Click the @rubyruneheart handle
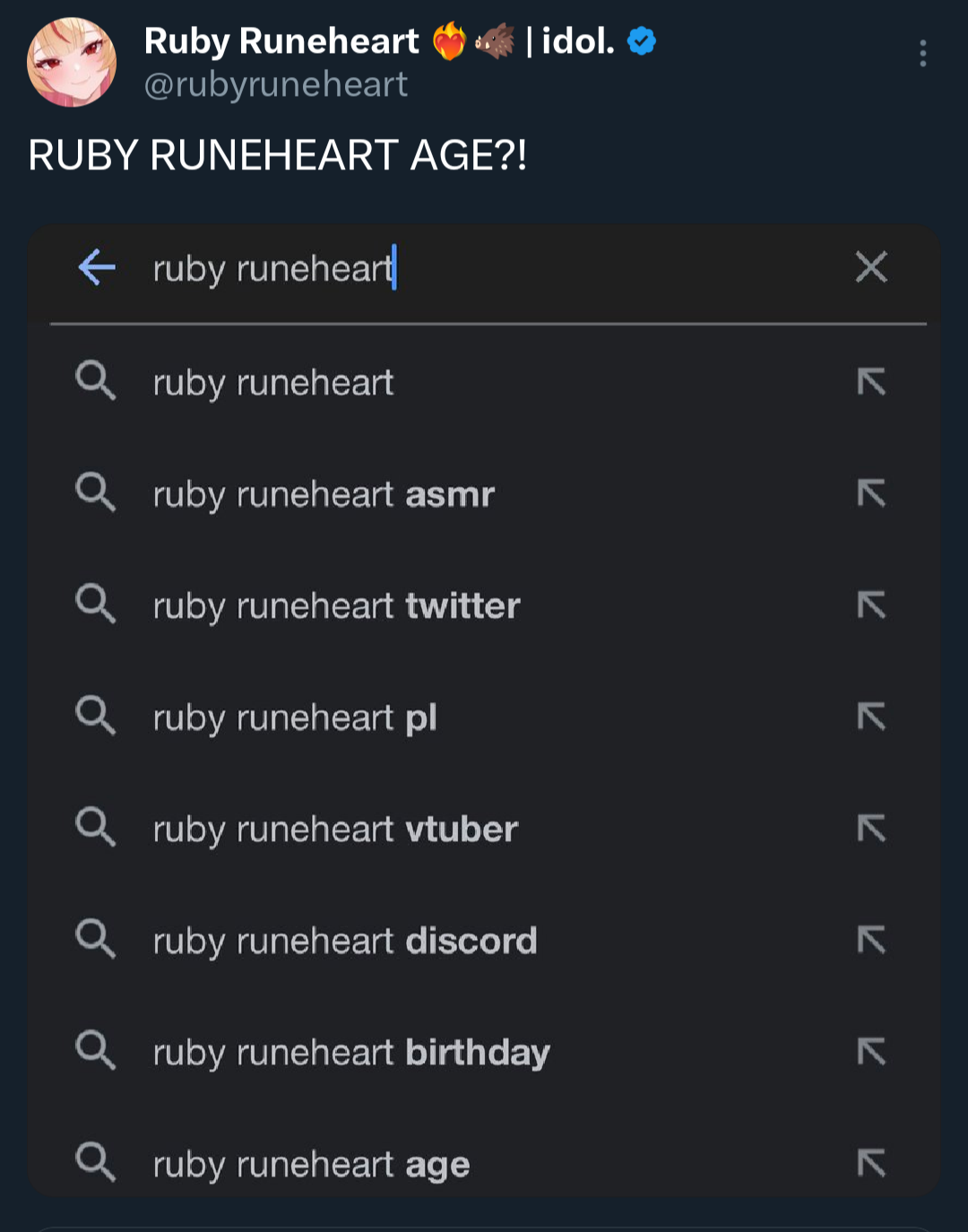The width and height of the screenshot is (968, 1232). click(x=276, y=85)
